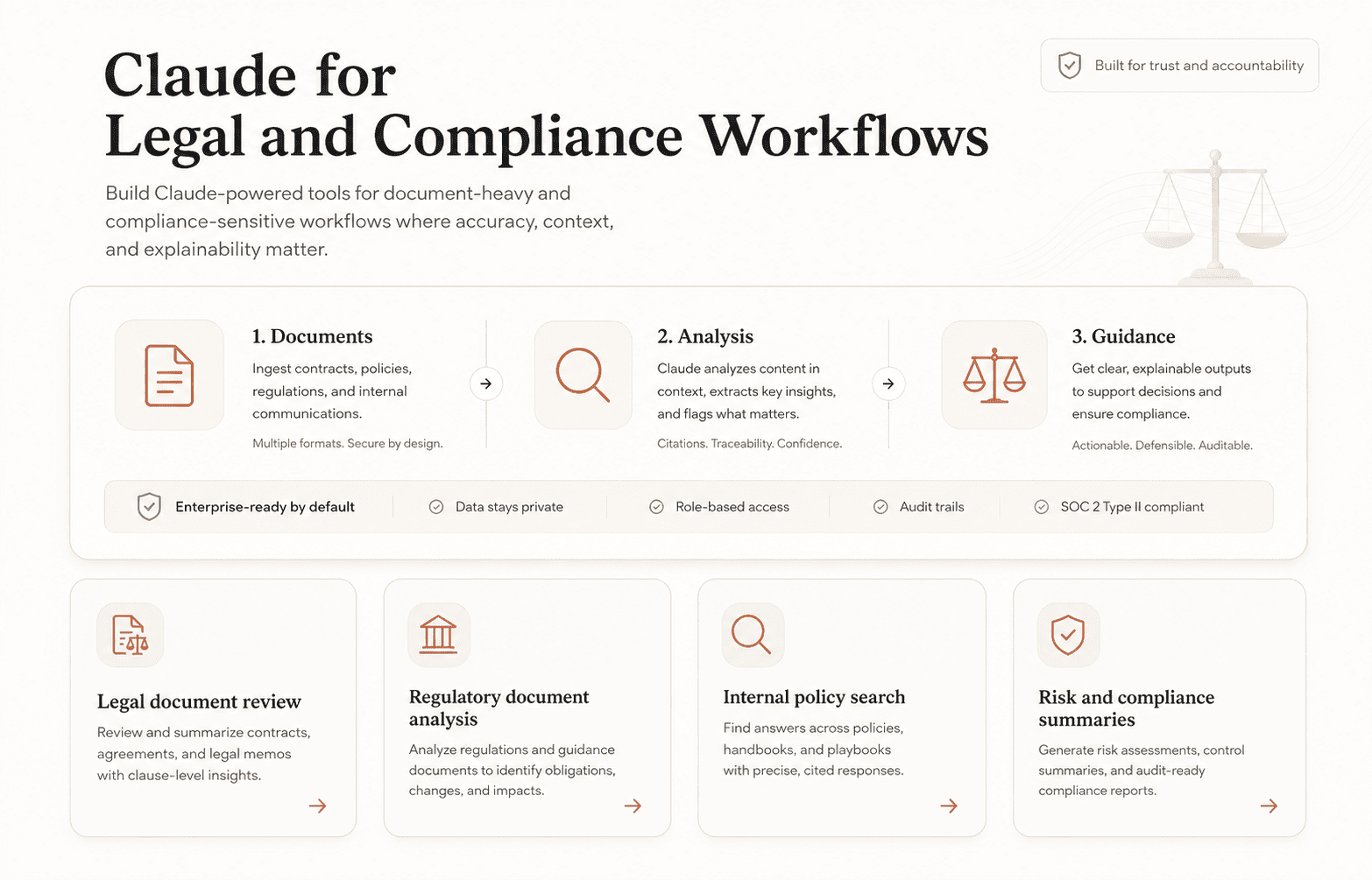The image size is (1372, 880).
Task: Click the Guidance scales icon
Action: [x=994, y=376]
